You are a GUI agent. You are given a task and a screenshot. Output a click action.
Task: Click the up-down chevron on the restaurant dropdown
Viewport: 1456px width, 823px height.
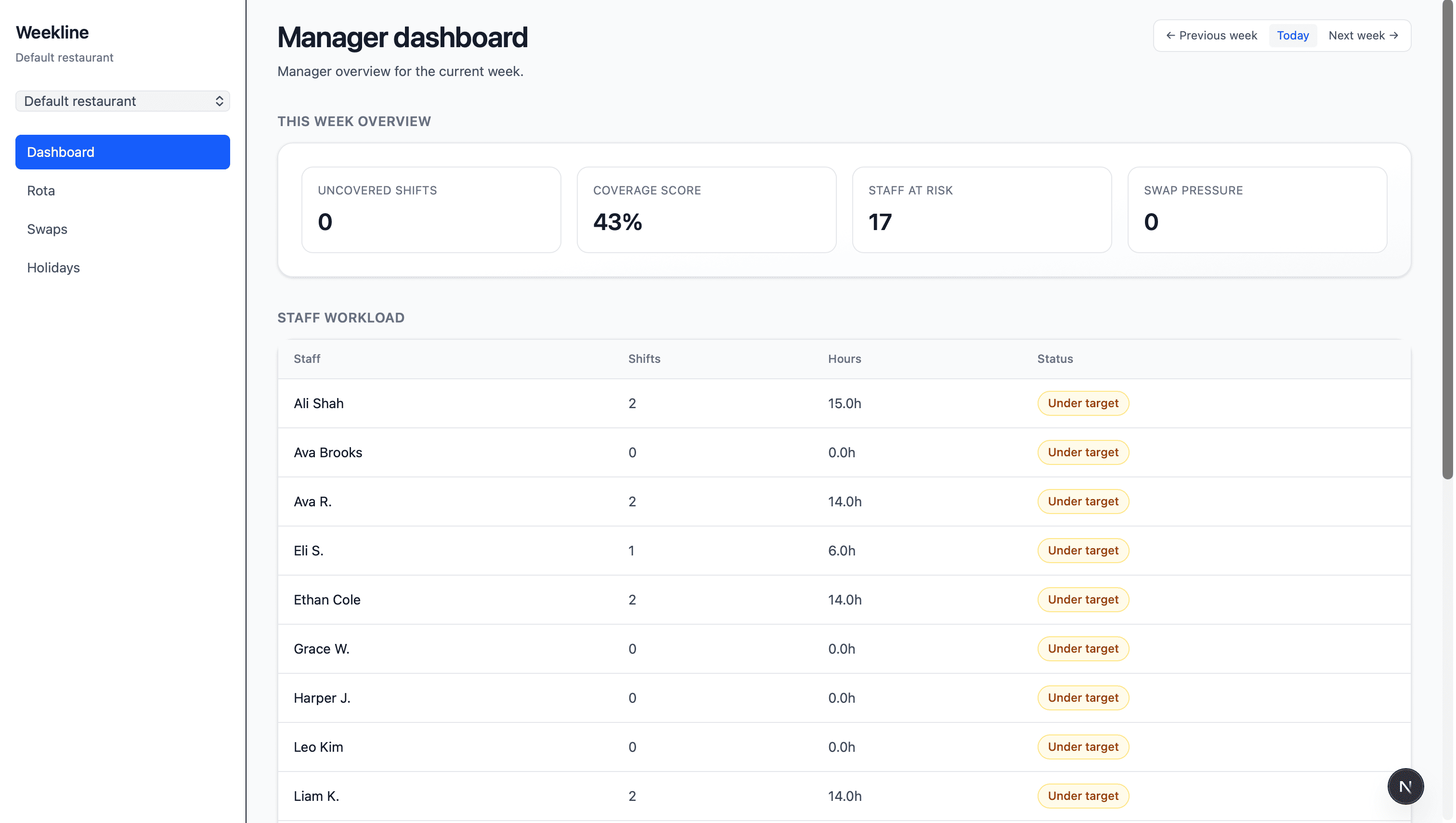(220, 101)
